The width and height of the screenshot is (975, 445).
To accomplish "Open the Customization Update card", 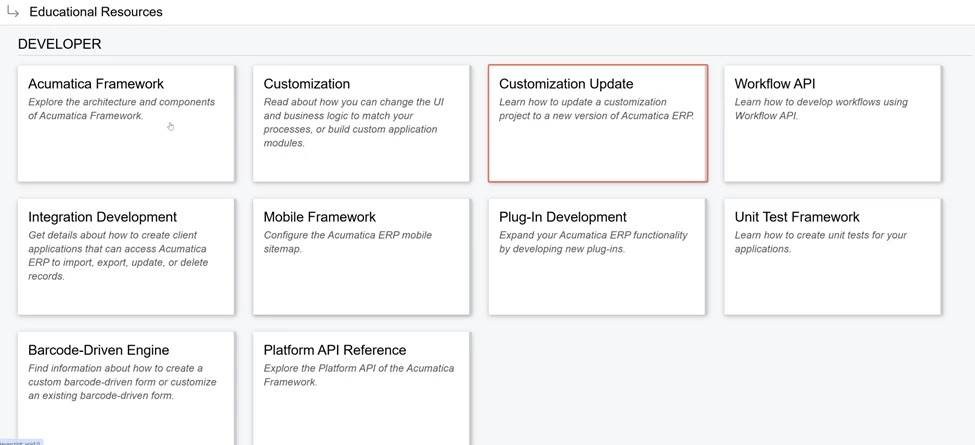I will (x=598, y=123).
